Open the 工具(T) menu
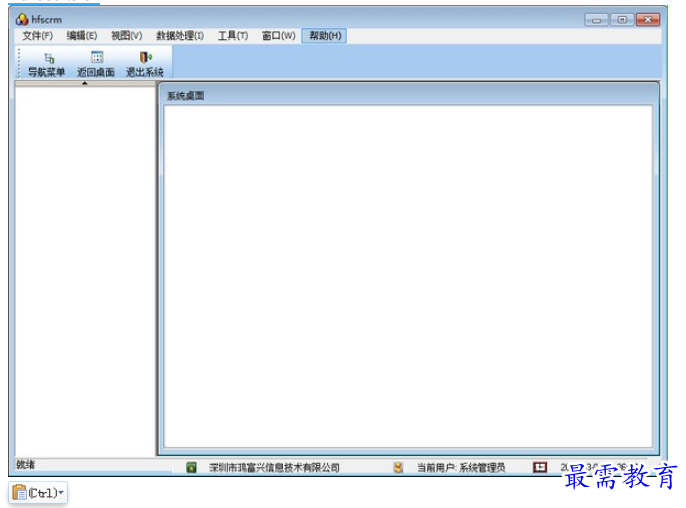 [x=233, y=35]
